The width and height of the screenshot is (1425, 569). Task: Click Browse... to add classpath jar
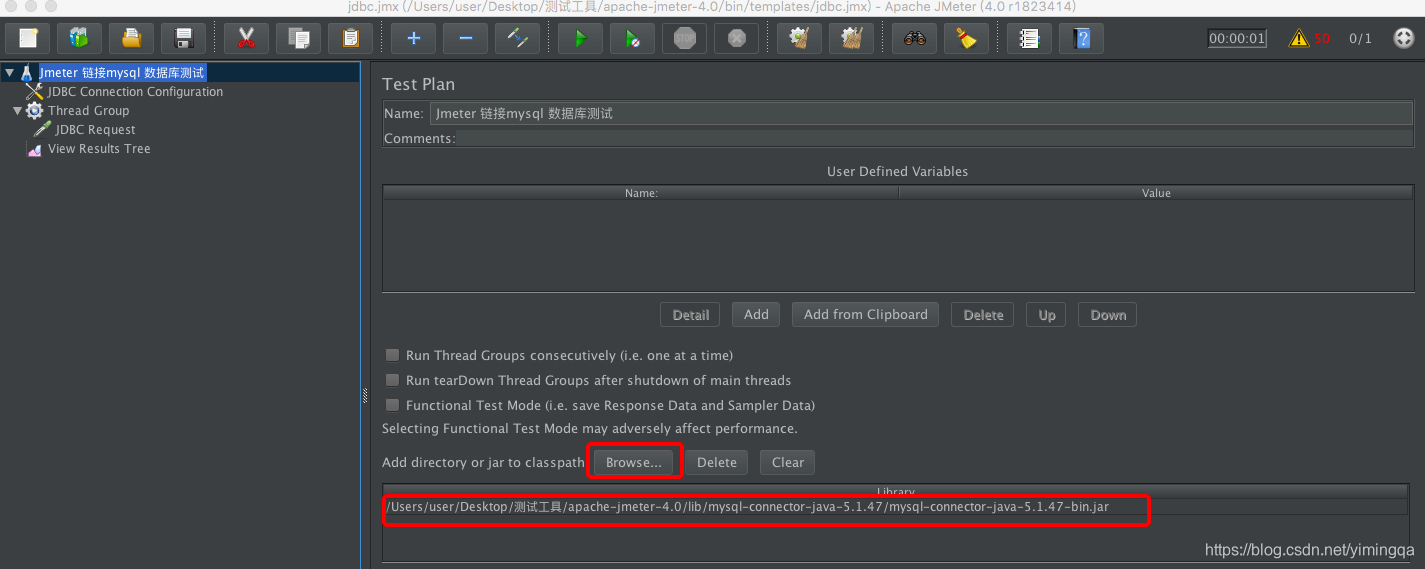634,462
